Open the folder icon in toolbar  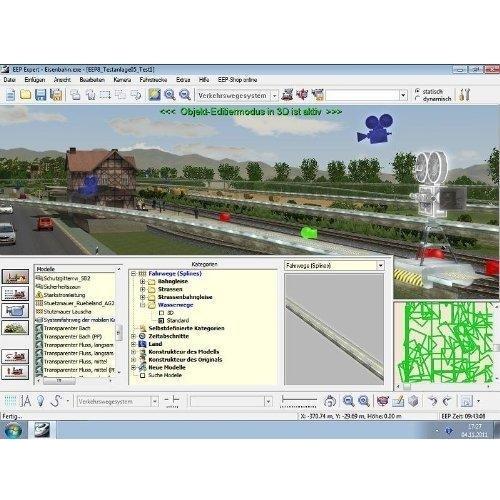[26, 95]
